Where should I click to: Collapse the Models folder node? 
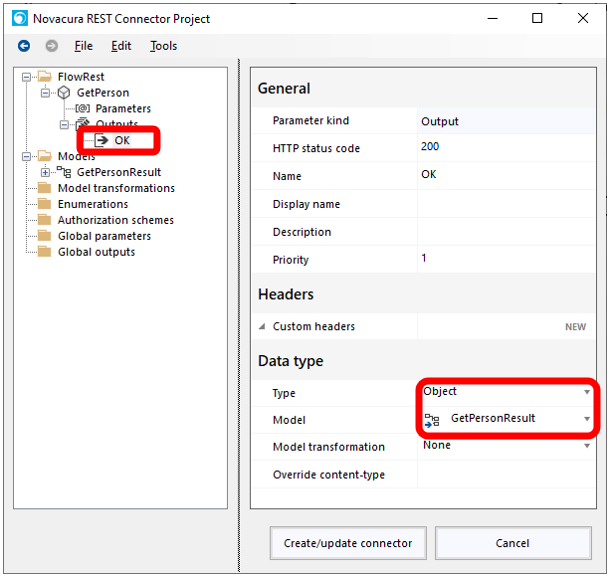[x=26, y=156]
